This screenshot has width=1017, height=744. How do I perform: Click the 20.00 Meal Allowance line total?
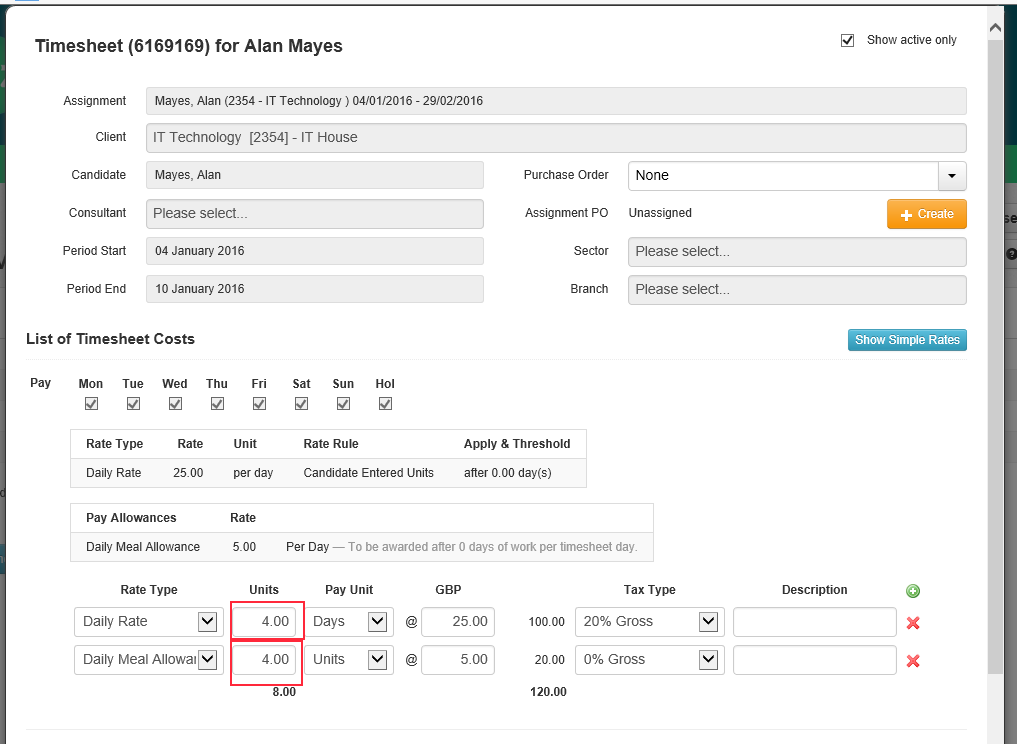549,660
